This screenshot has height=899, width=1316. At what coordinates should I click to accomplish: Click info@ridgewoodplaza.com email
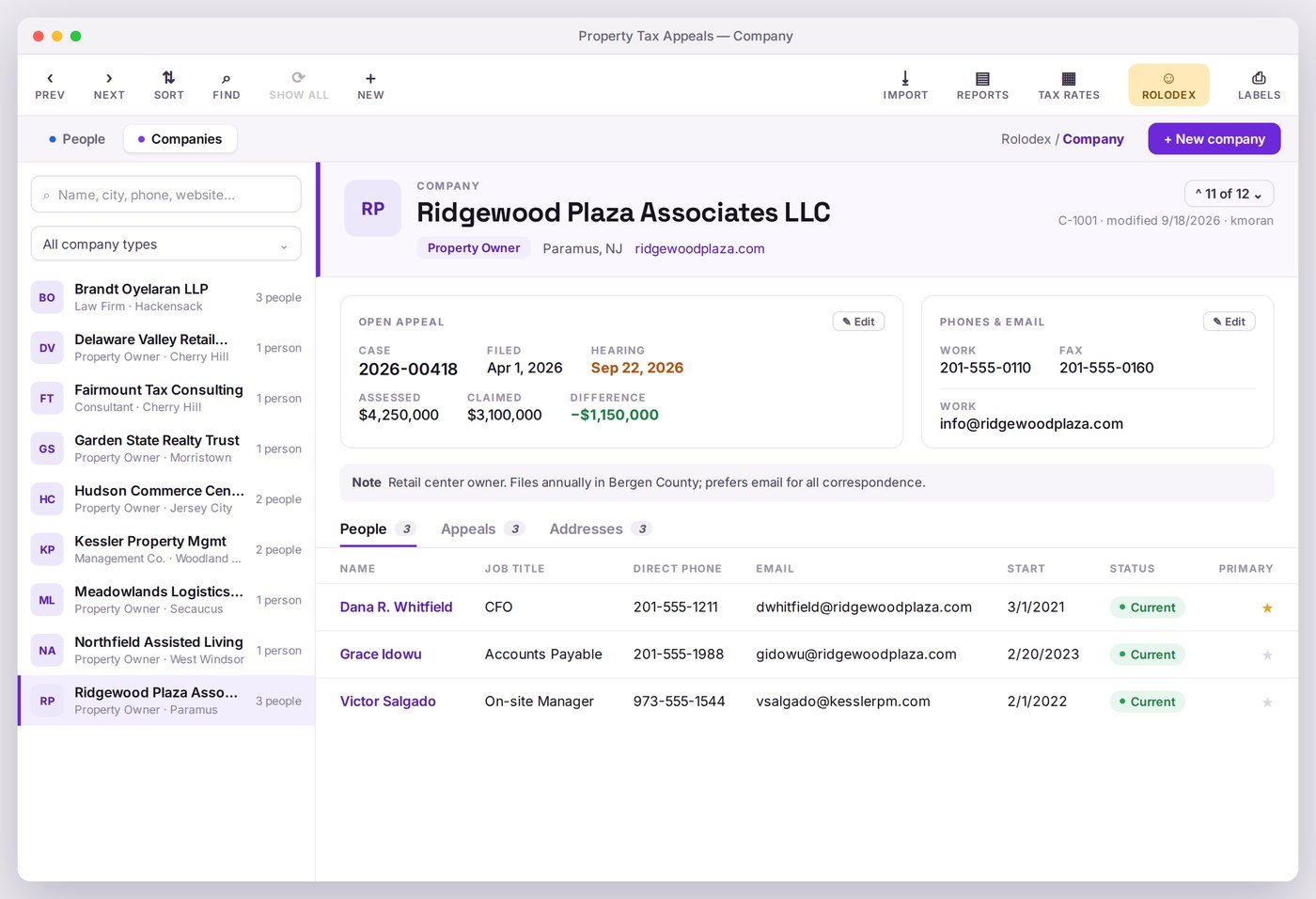click(1031, 424)
